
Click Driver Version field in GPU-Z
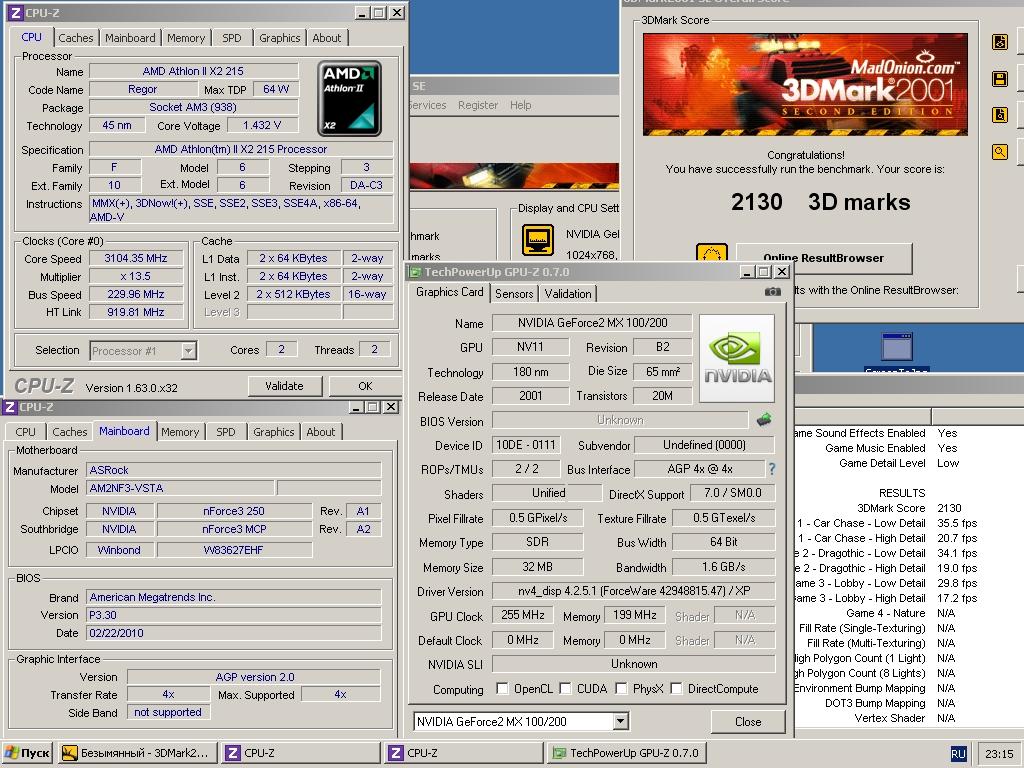[x=633, y=591]
